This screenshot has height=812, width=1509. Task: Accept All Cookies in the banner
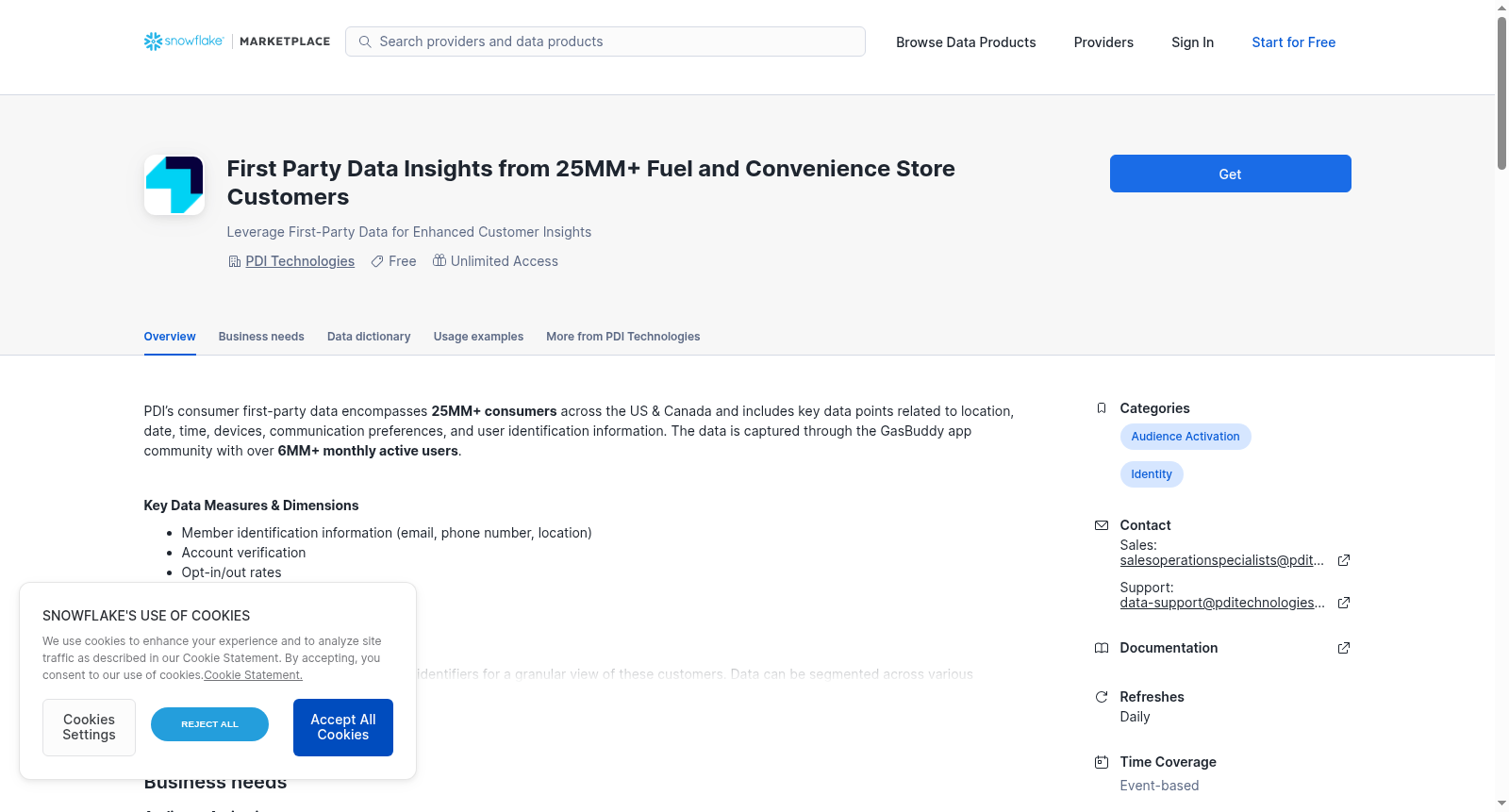point(343,727)
